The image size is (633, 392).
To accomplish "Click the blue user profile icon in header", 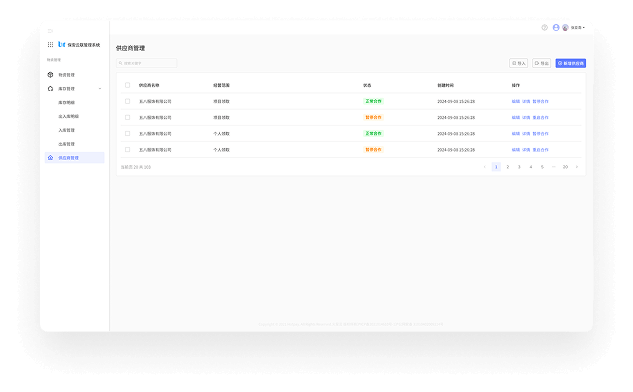I will pos(556,27).
